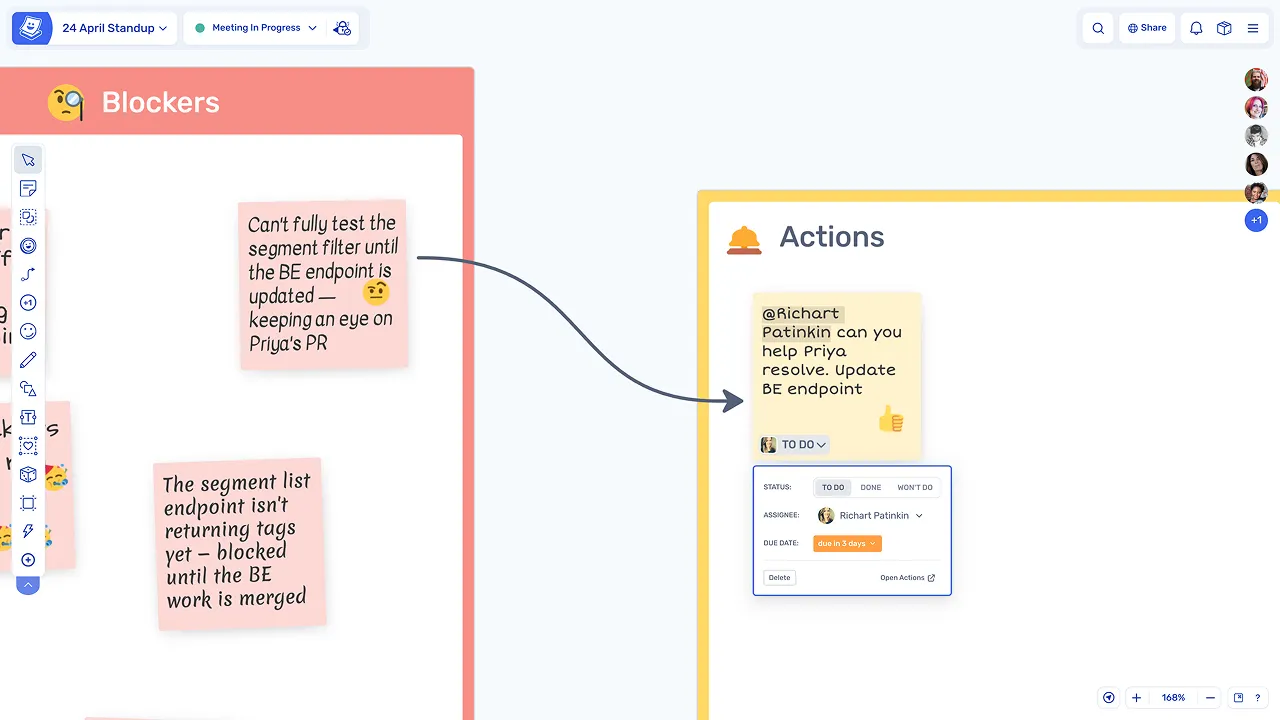Choose the pencil drawing tool

28,360
